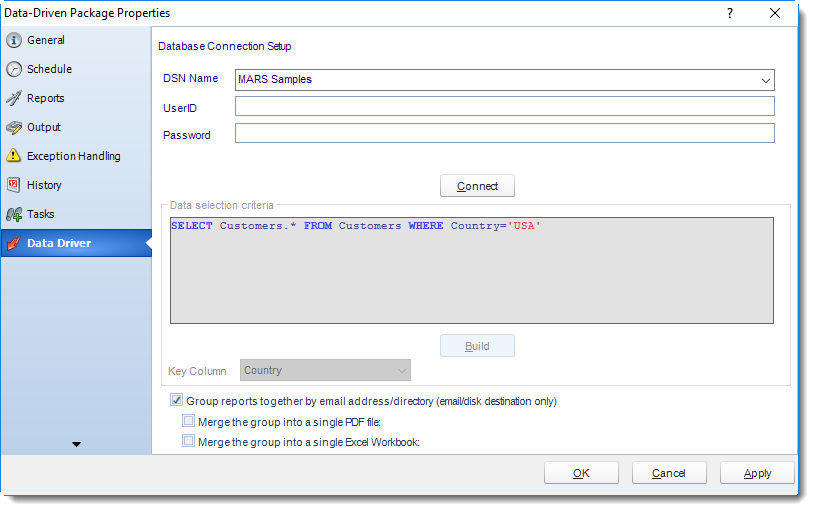
Task: Click the Schedule clock icon
Action: (14, 69)
